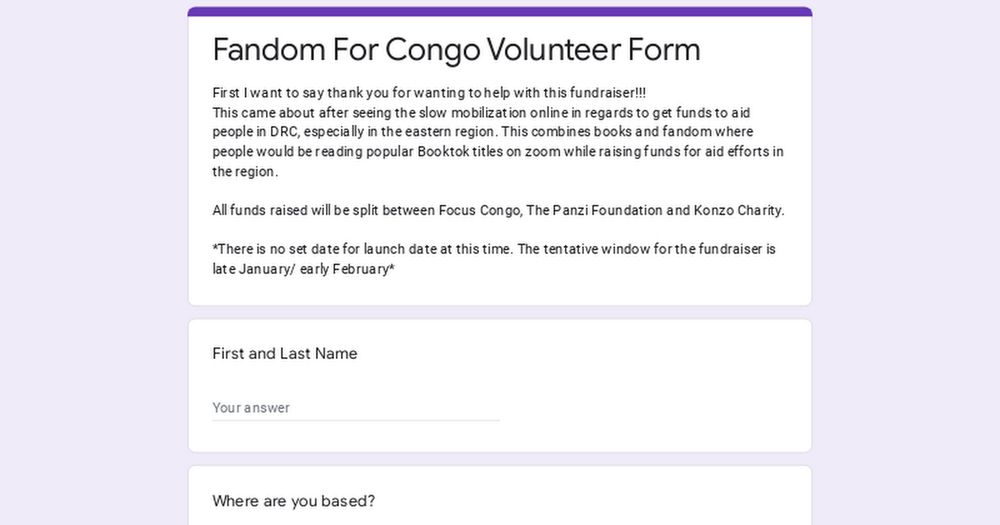The height and width of the screenshot is (525, 1000).
Task: Click the 'All funds raised will be split' sentence
Action: 498,211
